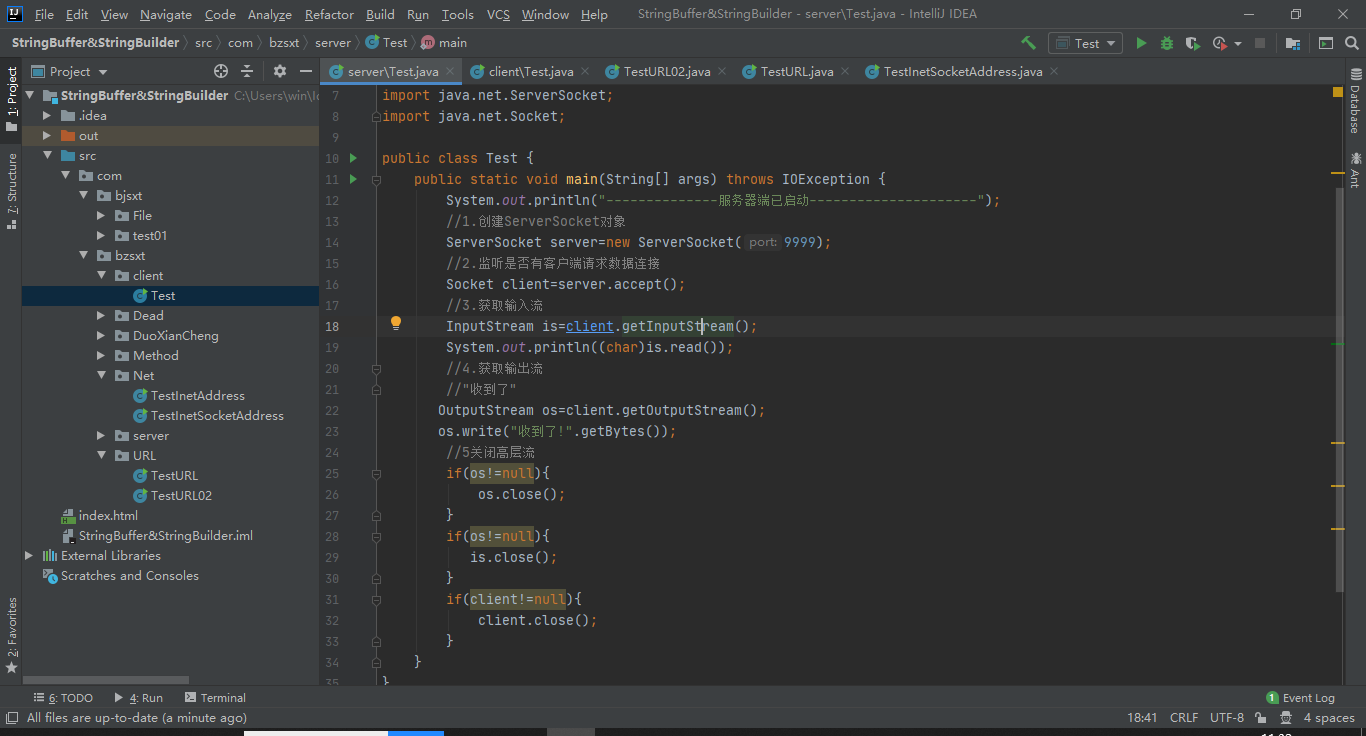Open the VCS menu
The width and height of the screenshot is (1366, 736).
pyautogui.click(x=498, y=14)
